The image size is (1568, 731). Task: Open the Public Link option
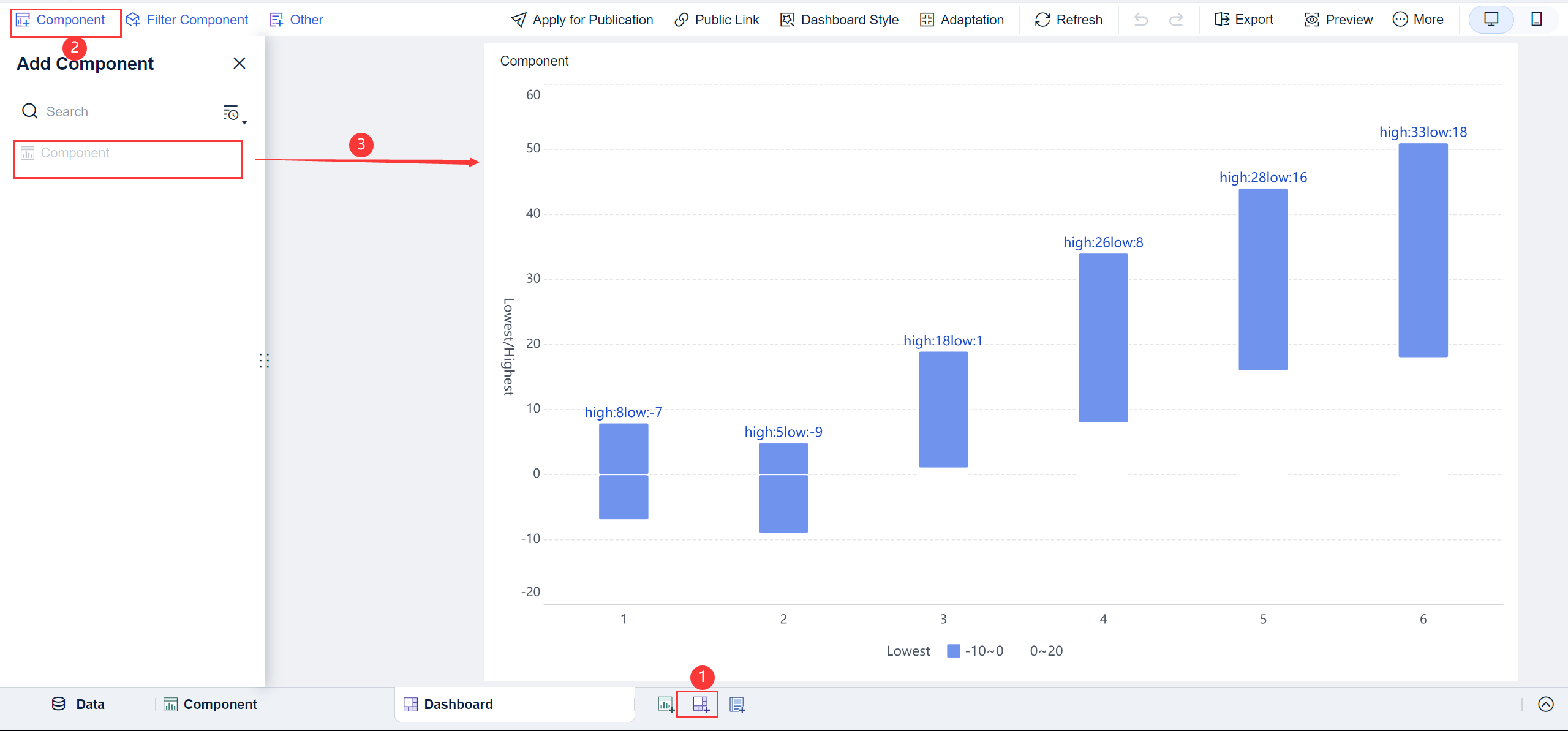pos(717,20)
